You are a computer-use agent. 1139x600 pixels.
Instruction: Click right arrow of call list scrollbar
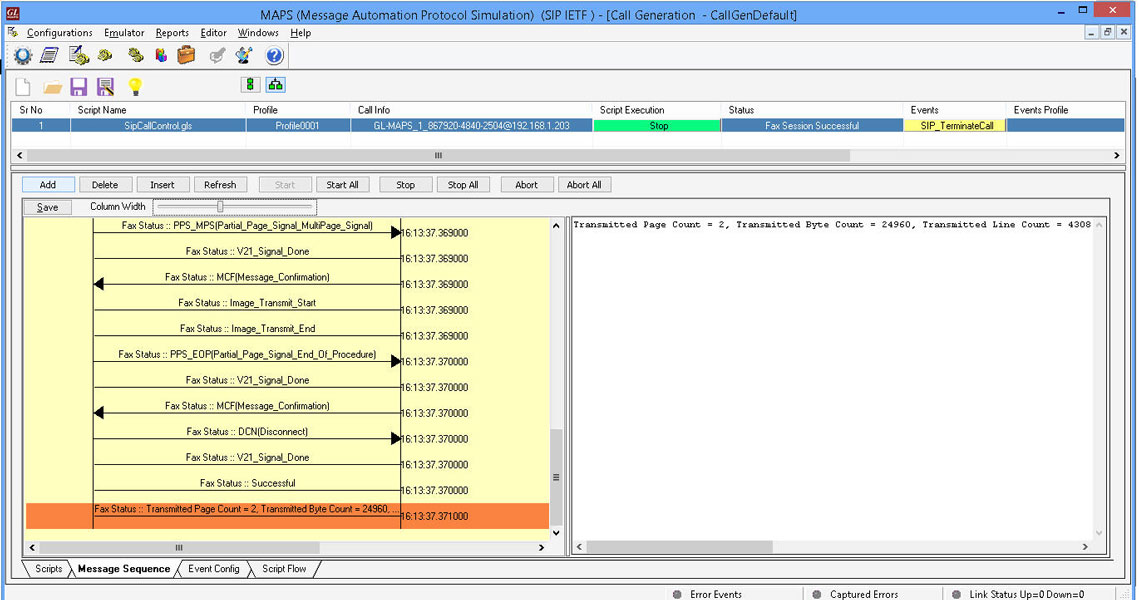point(1116,155)
